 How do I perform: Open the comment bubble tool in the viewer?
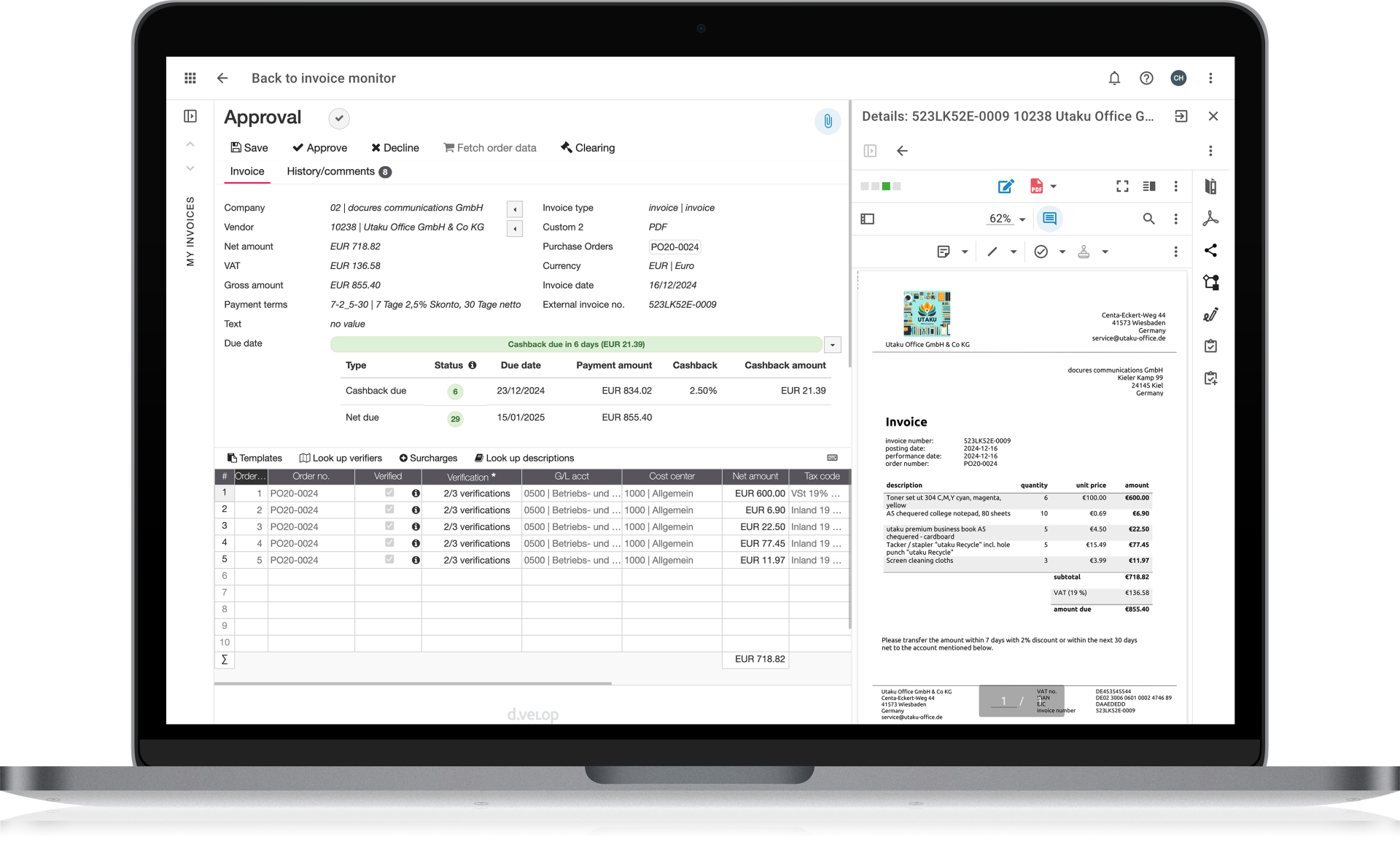point(1050,219)
